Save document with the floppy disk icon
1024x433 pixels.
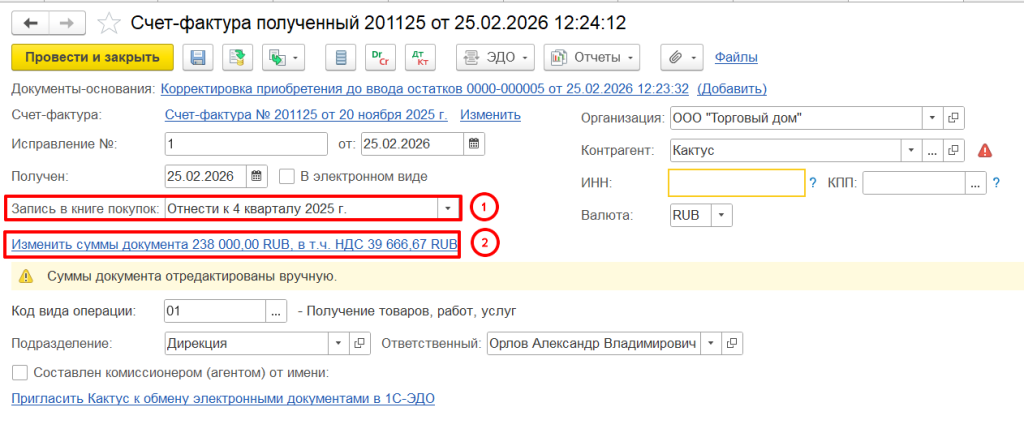click(197, 57)
